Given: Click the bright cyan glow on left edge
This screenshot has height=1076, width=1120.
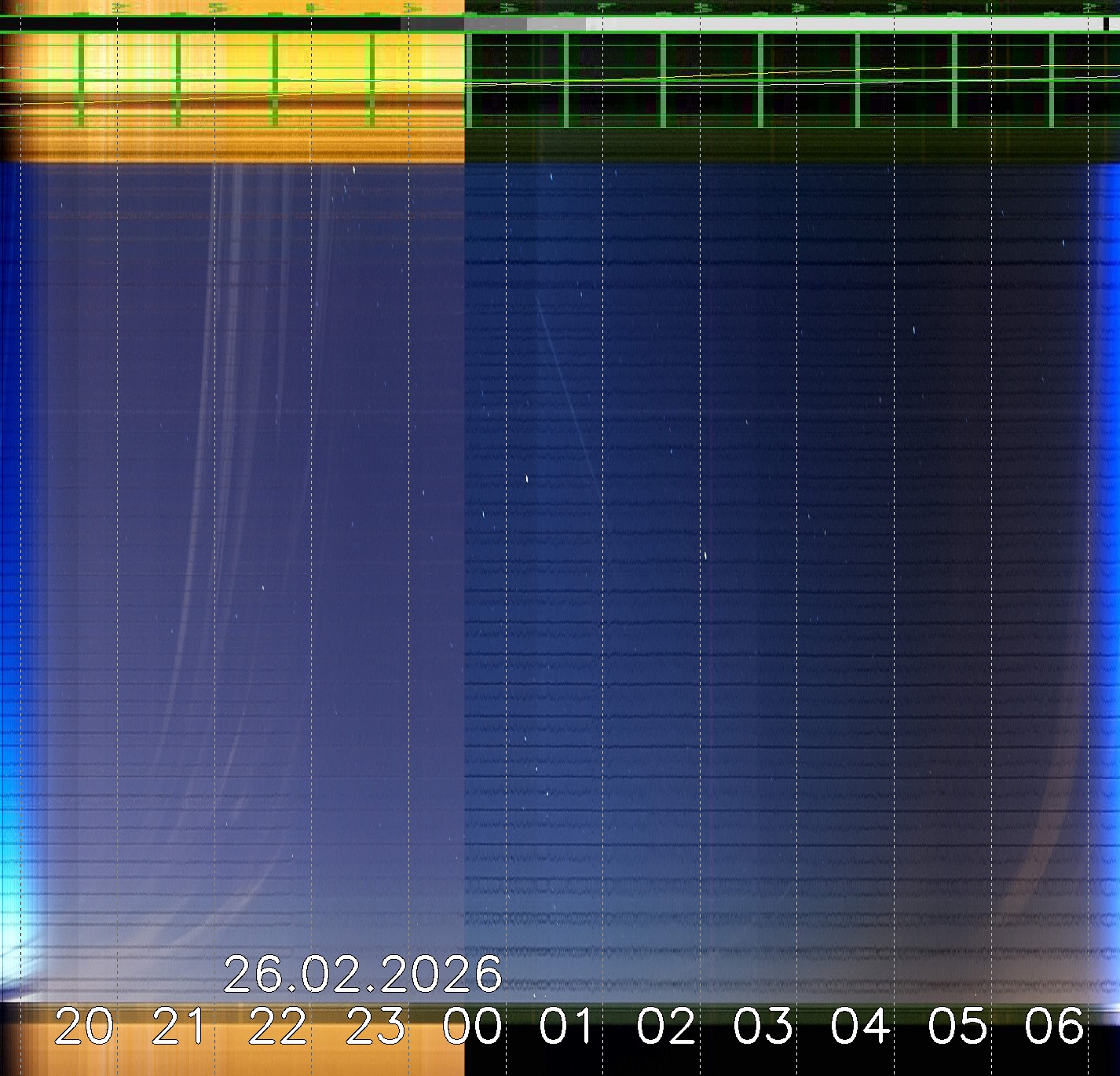Looking at the screenshot, I should [x=12, y=888].
